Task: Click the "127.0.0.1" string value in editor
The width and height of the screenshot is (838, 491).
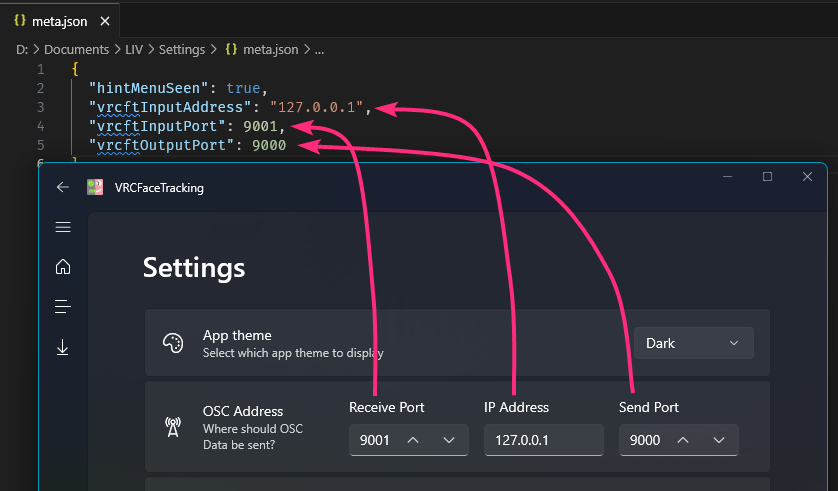Action: pos(316,107)
